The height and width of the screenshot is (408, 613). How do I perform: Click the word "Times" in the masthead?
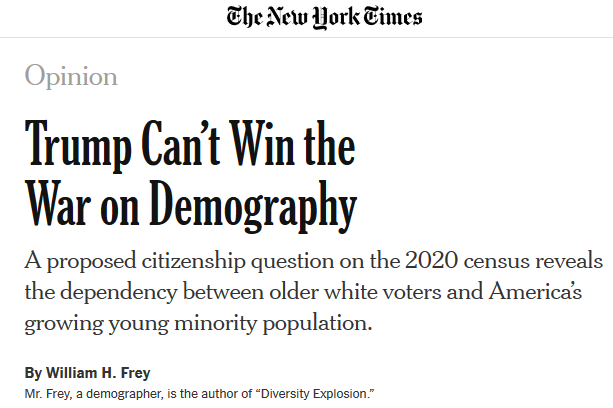[393, 18]
